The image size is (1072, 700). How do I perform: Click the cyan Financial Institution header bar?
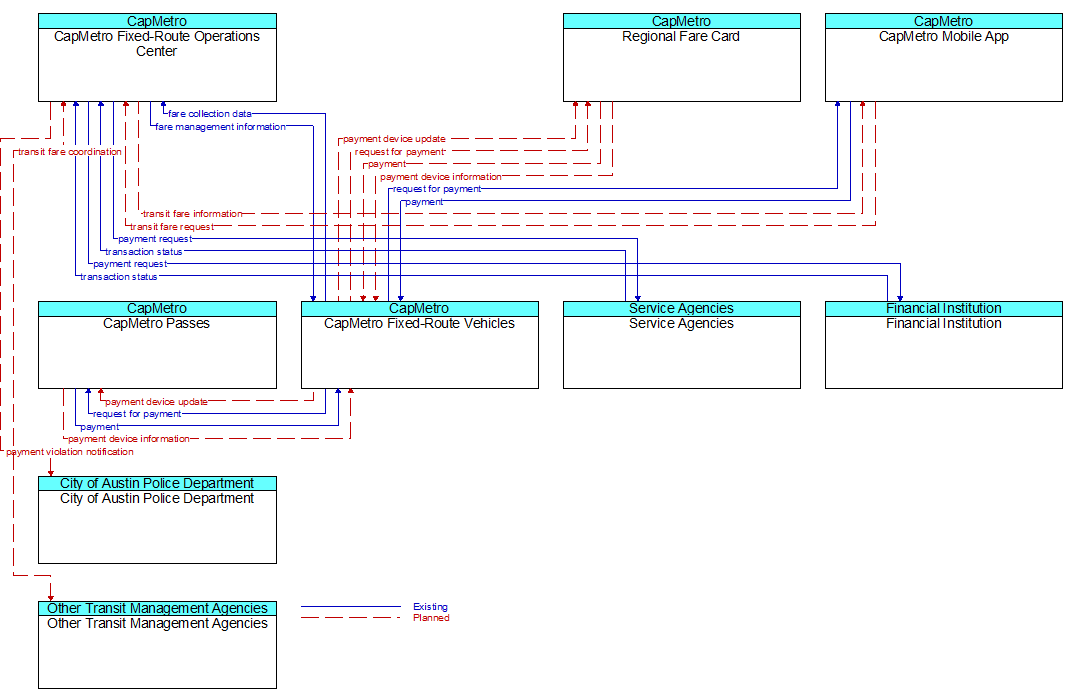(943, 309)
